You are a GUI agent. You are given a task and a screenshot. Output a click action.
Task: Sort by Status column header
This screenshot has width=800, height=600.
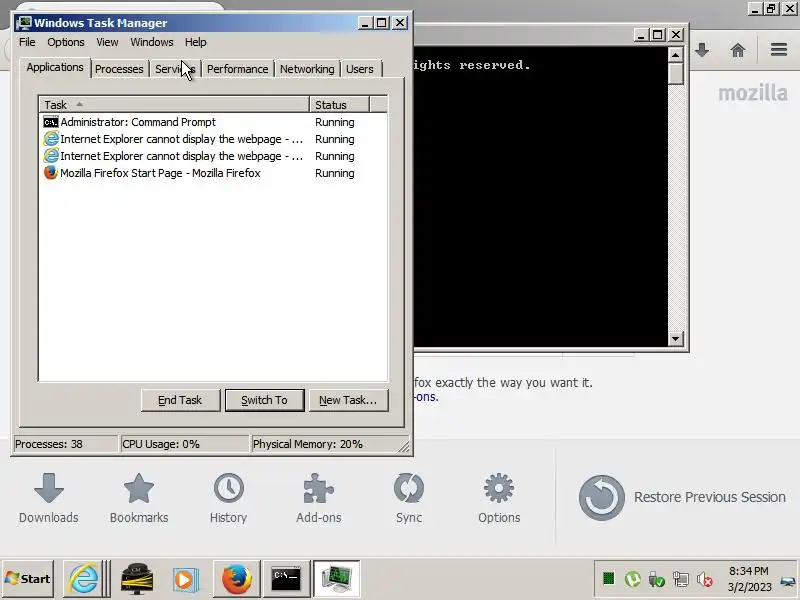[x=339, y=105]
